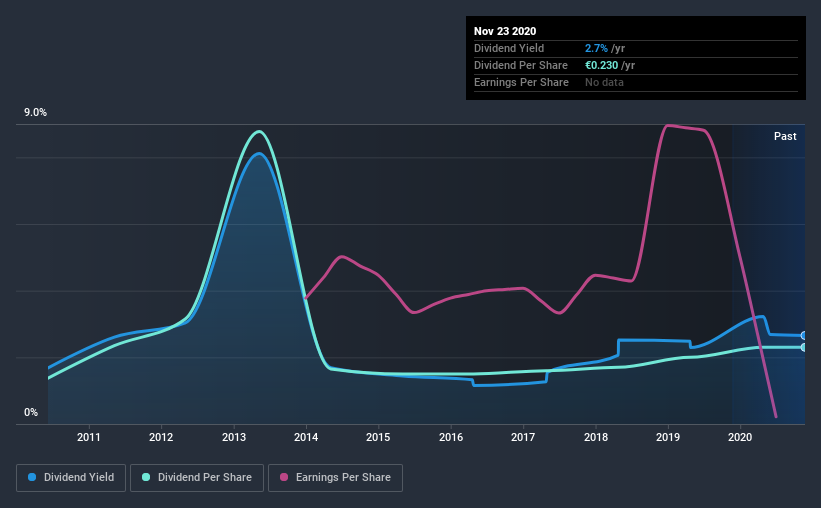Click the teal Dividend Per Share legend dot
The height and width of the screenshot is (508, 821).
pos(146,477)
